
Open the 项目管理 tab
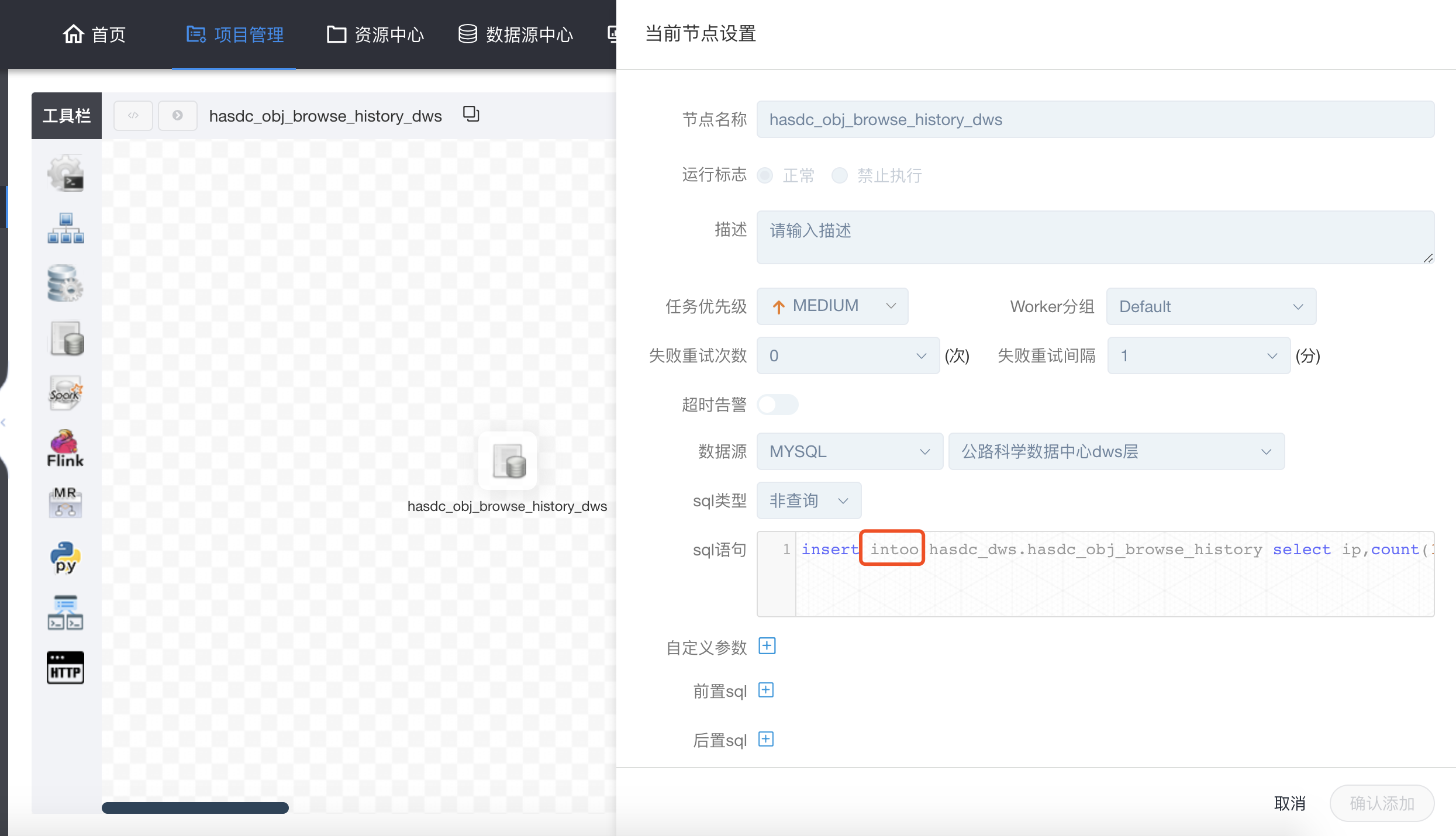coord(235,34)
